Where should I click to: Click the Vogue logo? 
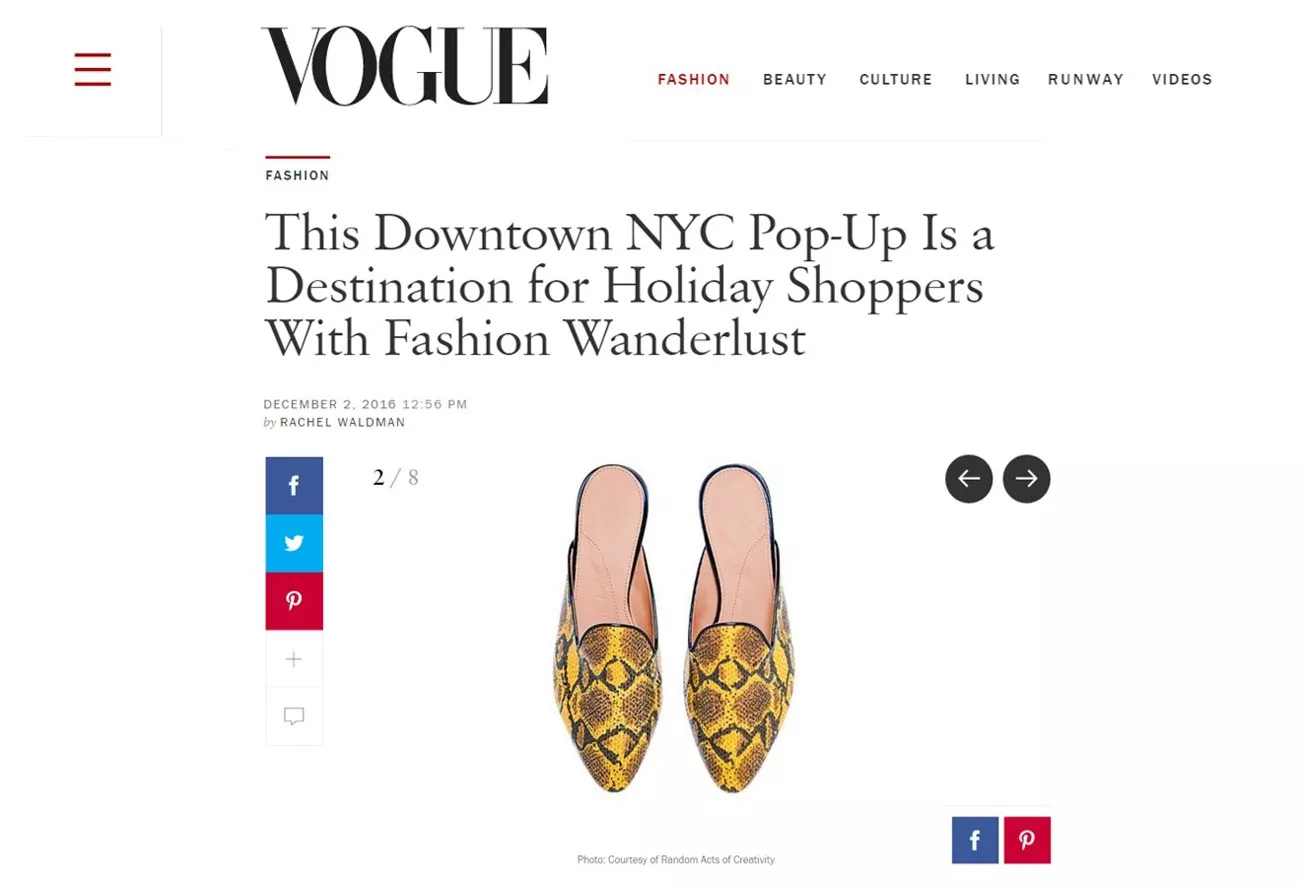coord(405,67)
